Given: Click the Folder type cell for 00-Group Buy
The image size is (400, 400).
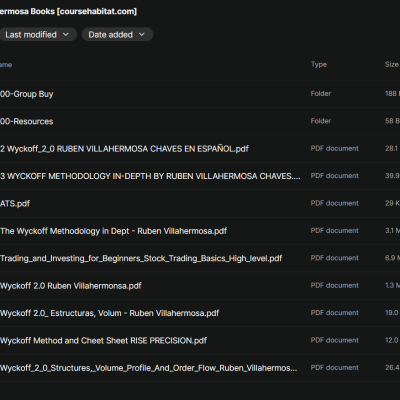Looking at the screenshot, I should click(x=321, y=94).
